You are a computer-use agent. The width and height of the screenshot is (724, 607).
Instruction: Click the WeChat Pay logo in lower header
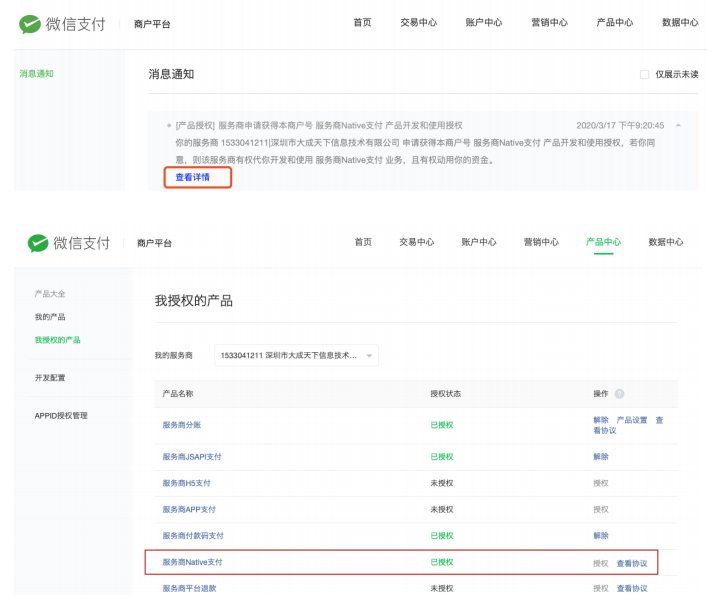point(68,243)
